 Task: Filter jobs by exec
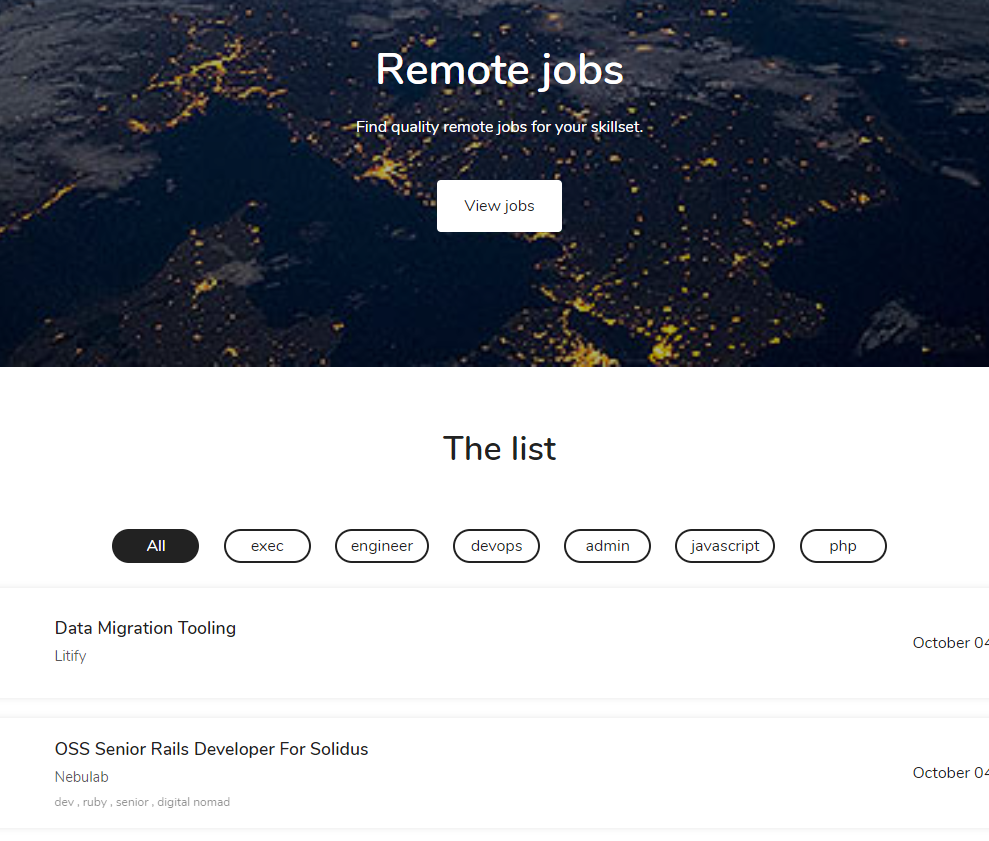click(267, 545)
